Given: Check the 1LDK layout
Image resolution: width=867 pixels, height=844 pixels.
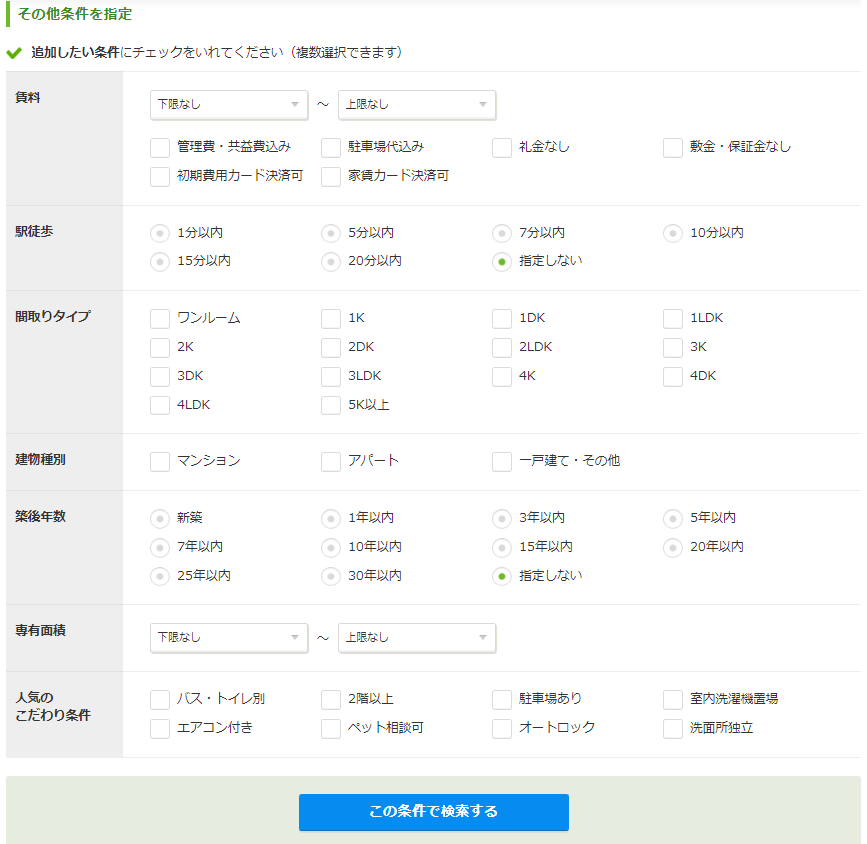Looking at the screenshot, I should point(672,319).
